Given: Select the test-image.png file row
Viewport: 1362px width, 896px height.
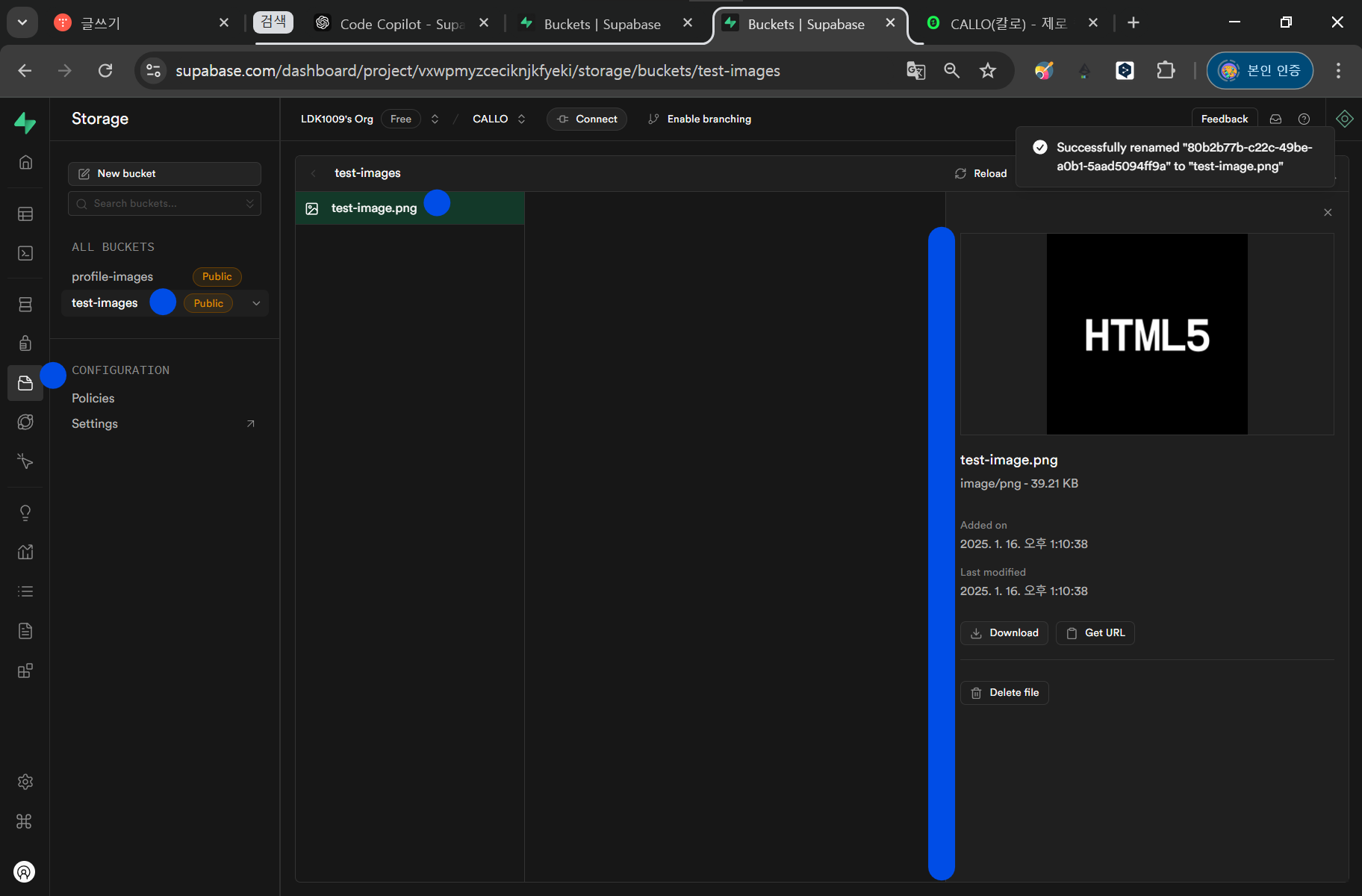Looking at the screenshot, I should (410, 208).
